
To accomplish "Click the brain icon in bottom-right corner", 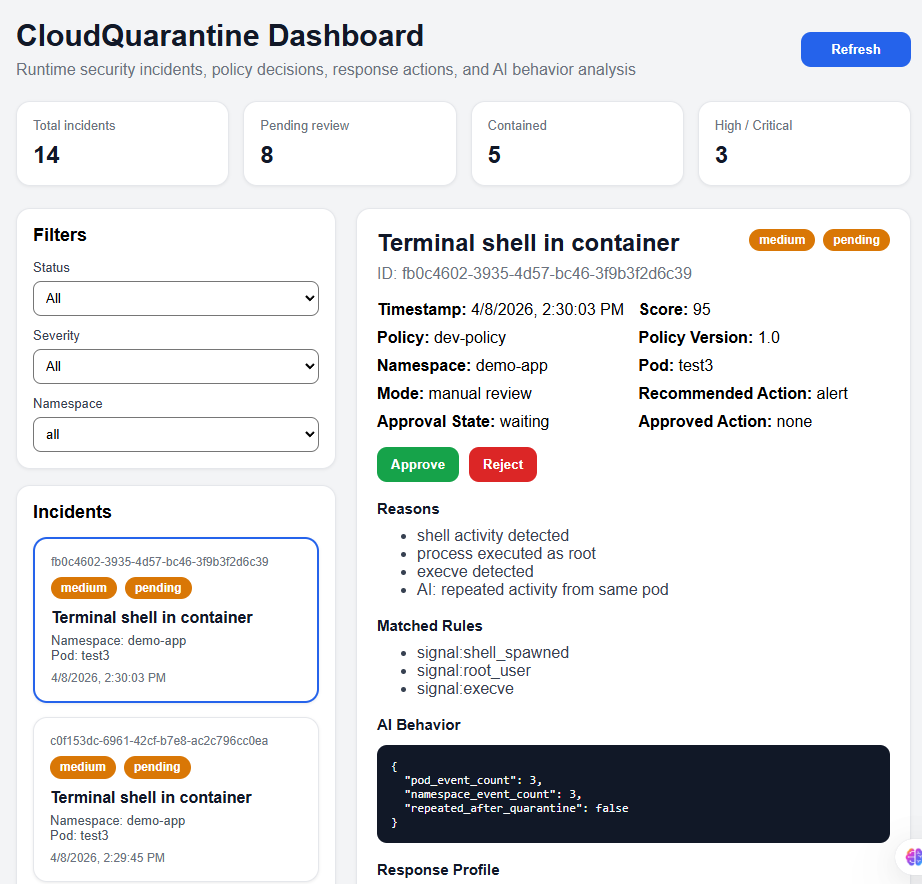I will point(913,856).
